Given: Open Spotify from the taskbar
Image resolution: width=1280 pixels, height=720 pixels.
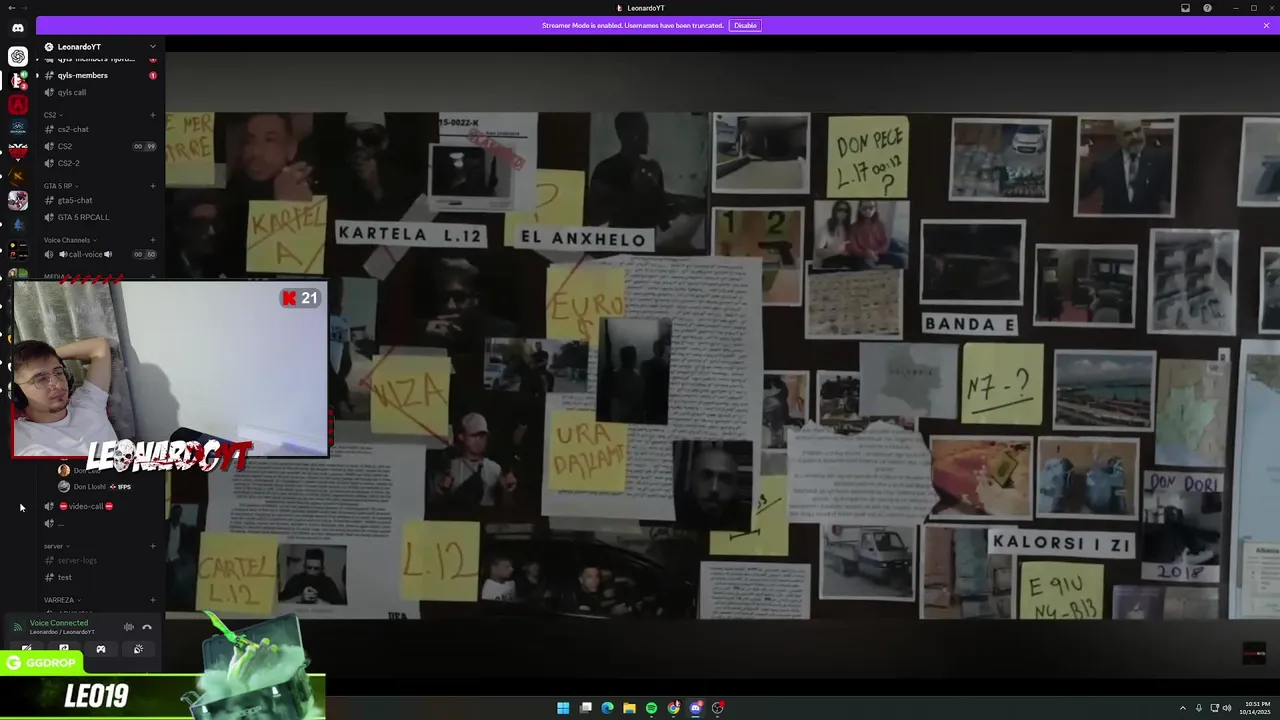Looking at the screenshot, I should pyautogui.click(x=651, y=708).
